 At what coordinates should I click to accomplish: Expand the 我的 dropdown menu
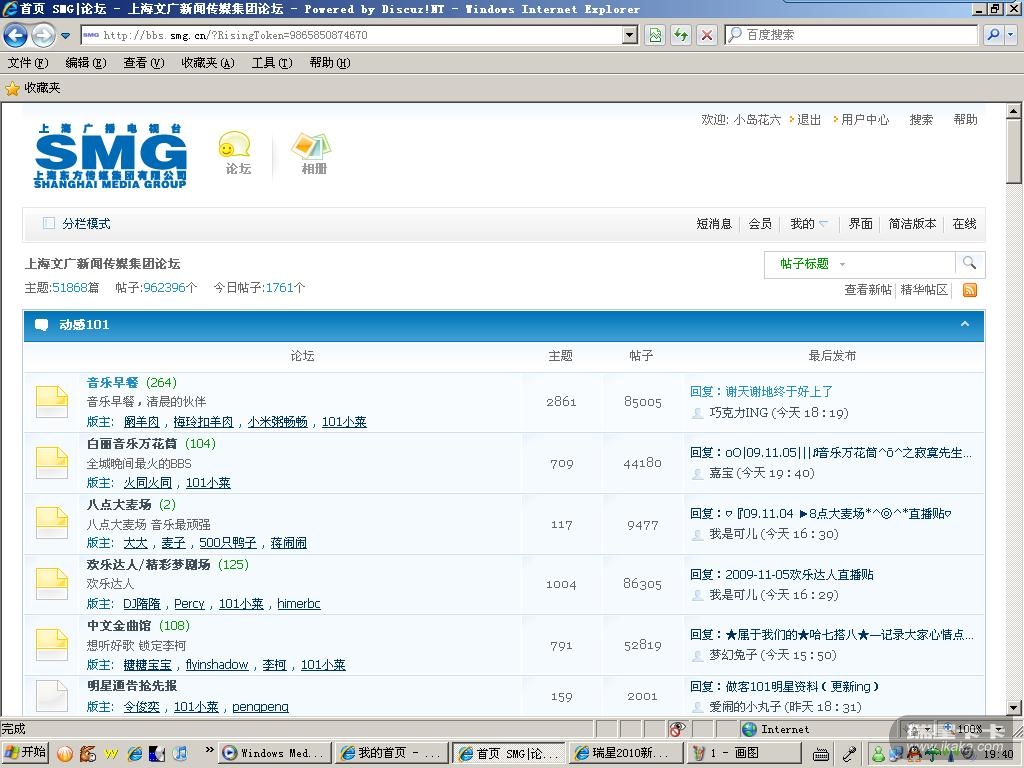point(809,224)
